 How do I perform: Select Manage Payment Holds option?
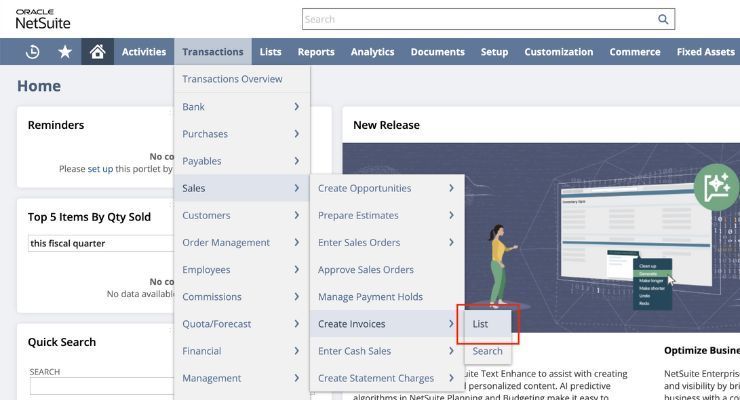tap(387, 297)
